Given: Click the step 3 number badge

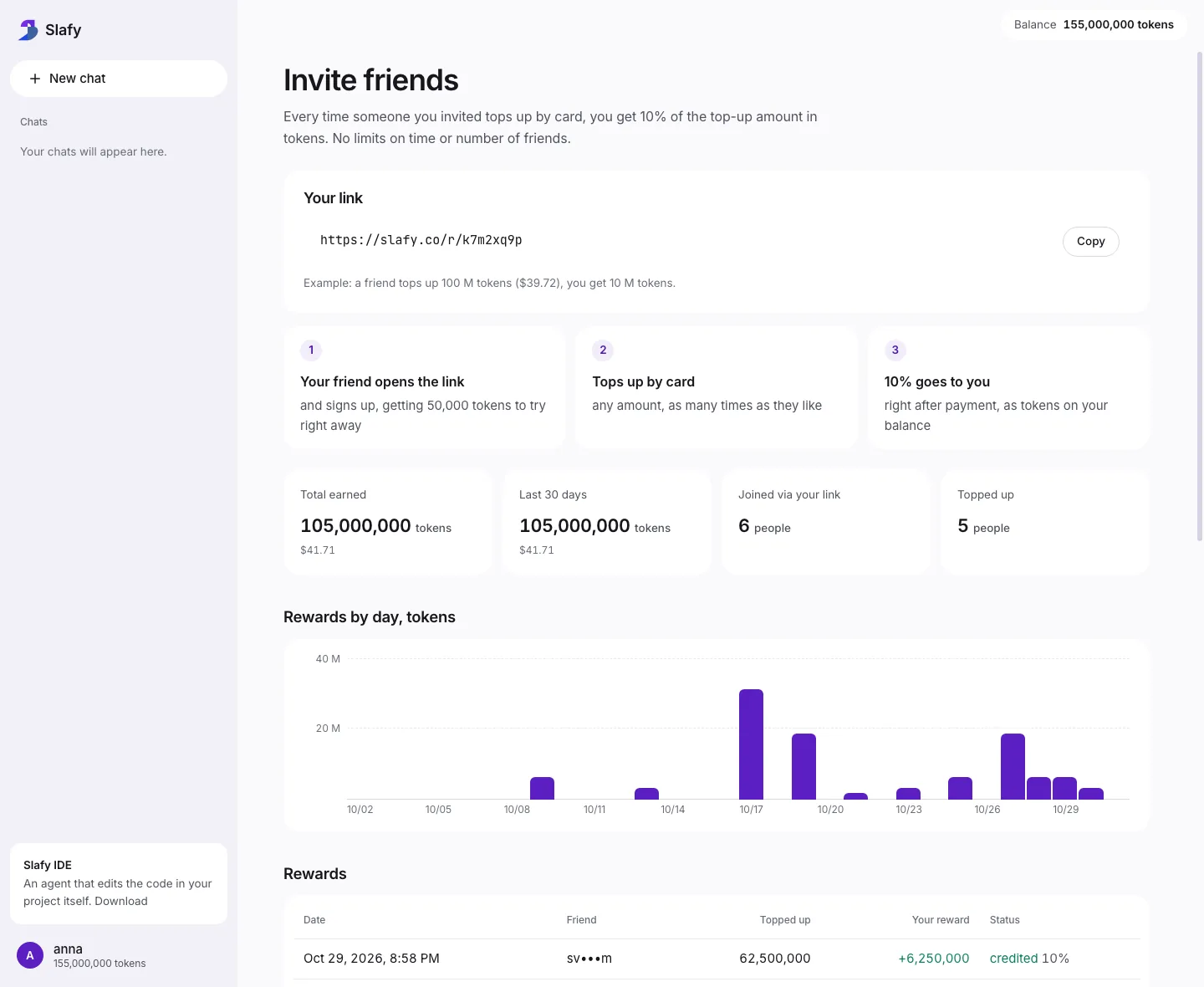Looking at the screenshot, I should pyautogui.click(x=895, y=350).
